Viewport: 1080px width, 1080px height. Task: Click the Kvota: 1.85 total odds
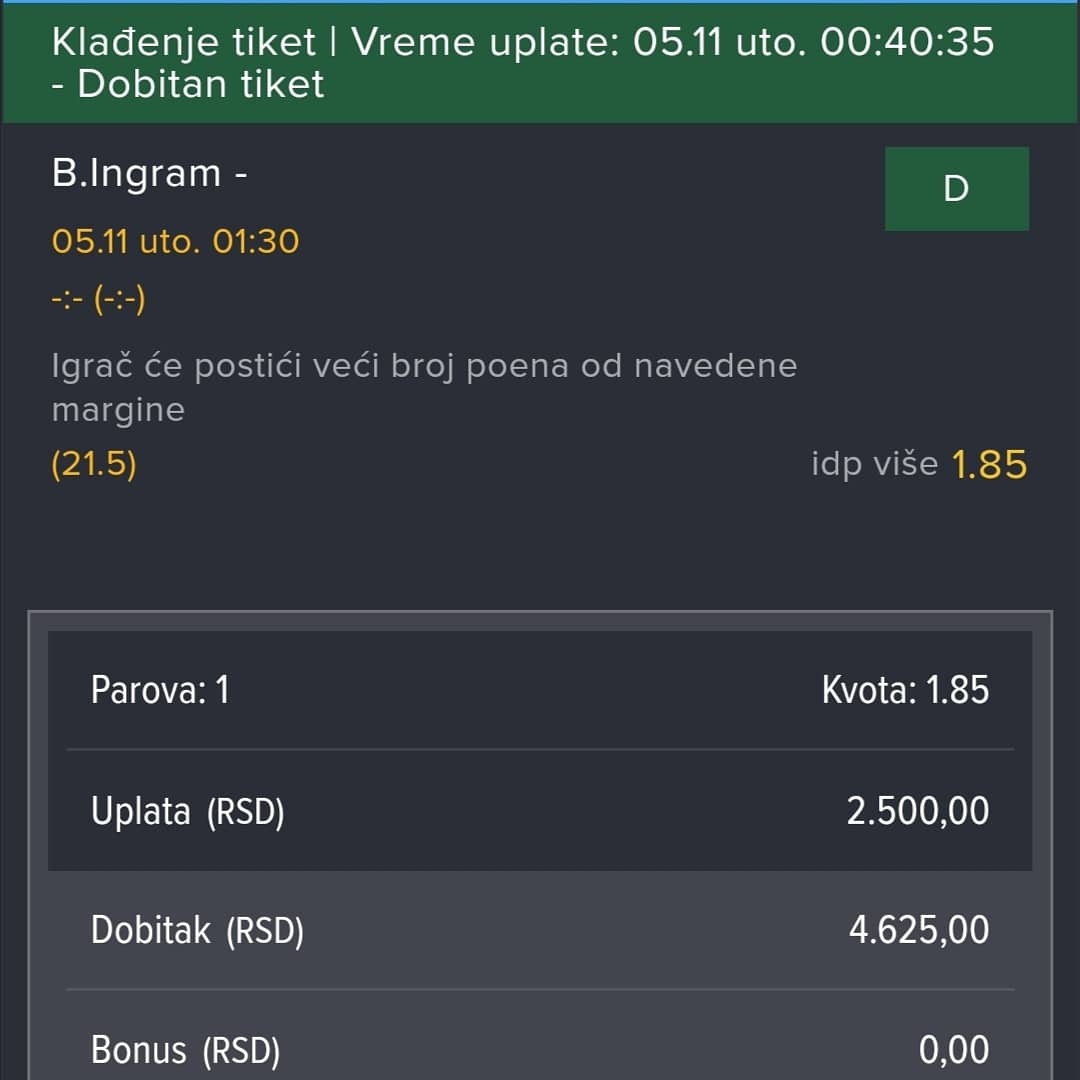[x=906, y=689]
